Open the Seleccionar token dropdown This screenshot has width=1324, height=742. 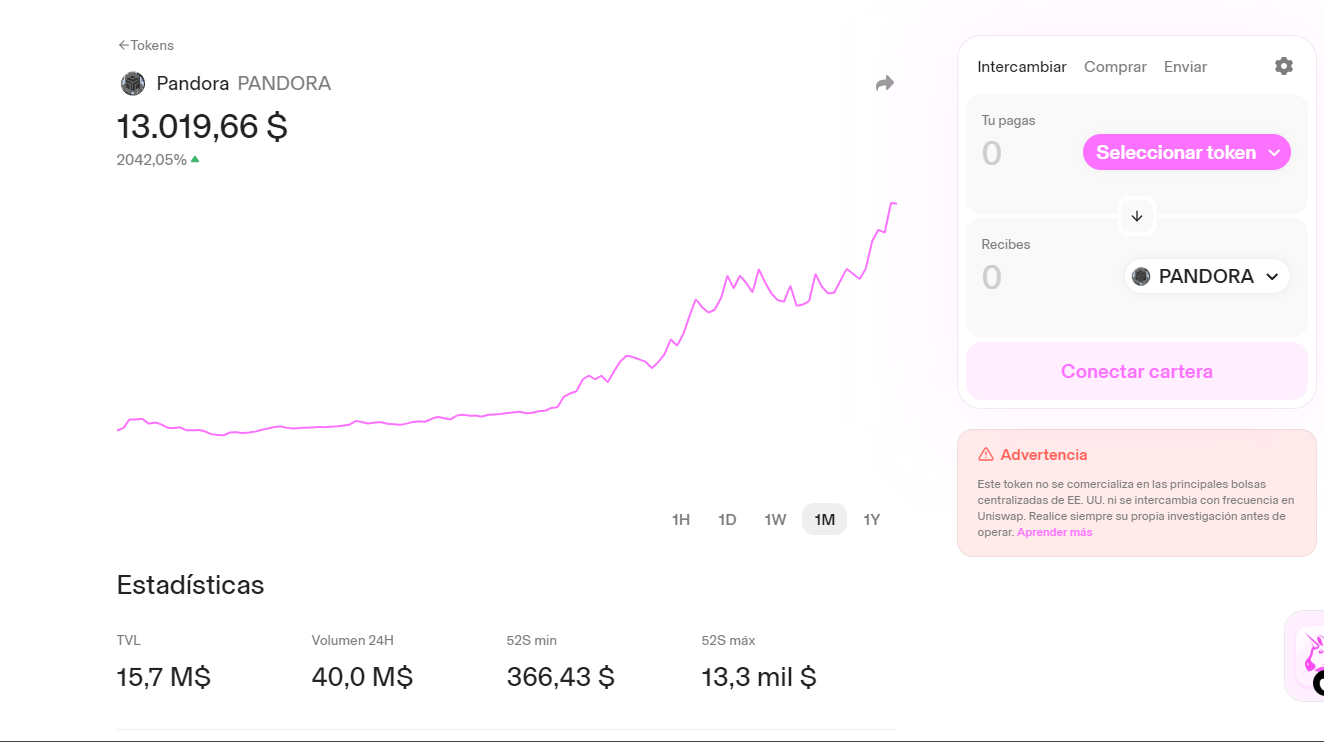tap(1187, 152)
